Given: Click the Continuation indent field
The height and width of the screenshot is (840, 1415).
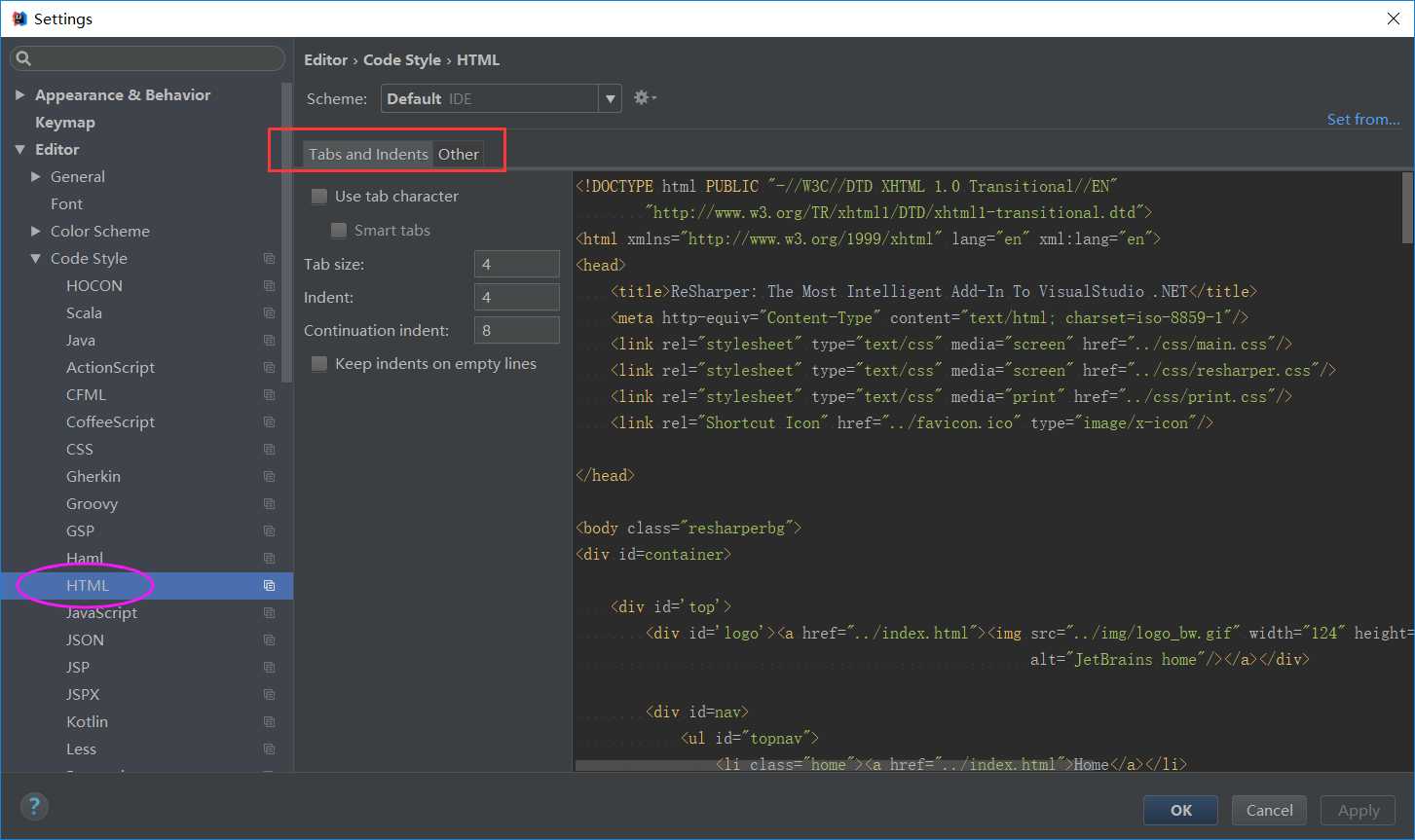Looking at the screenshot, I should coord(516,330).
